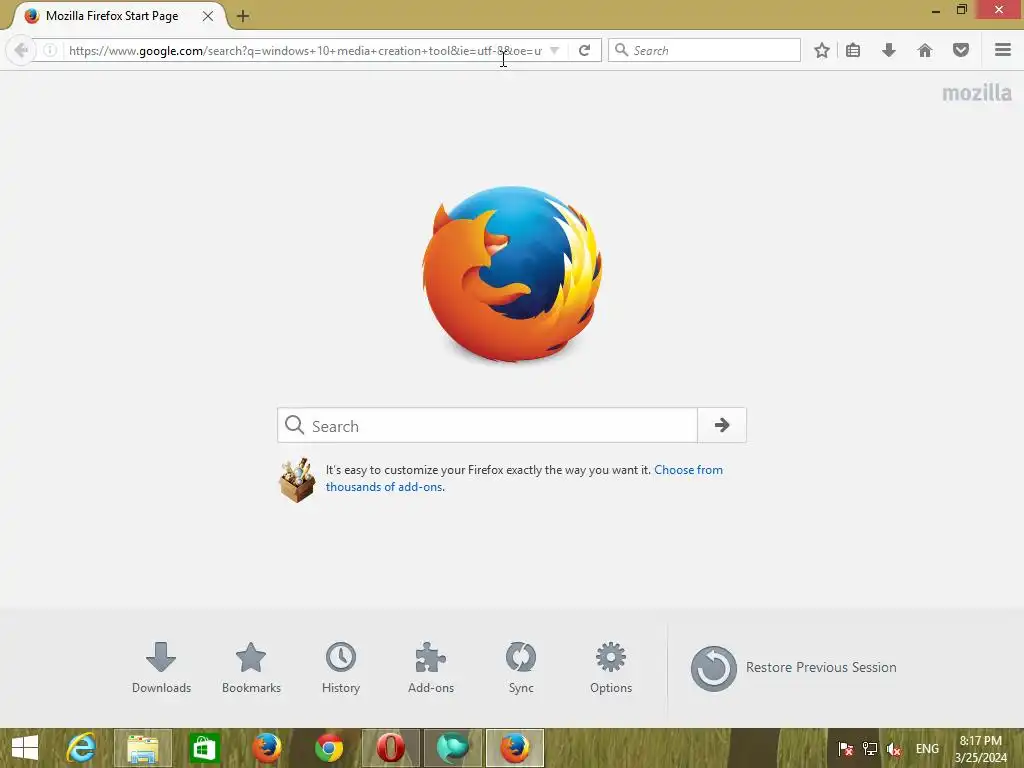
Task: Bookmark this page with the star icon
Action: pyautogui.click(x=822, y=50)
